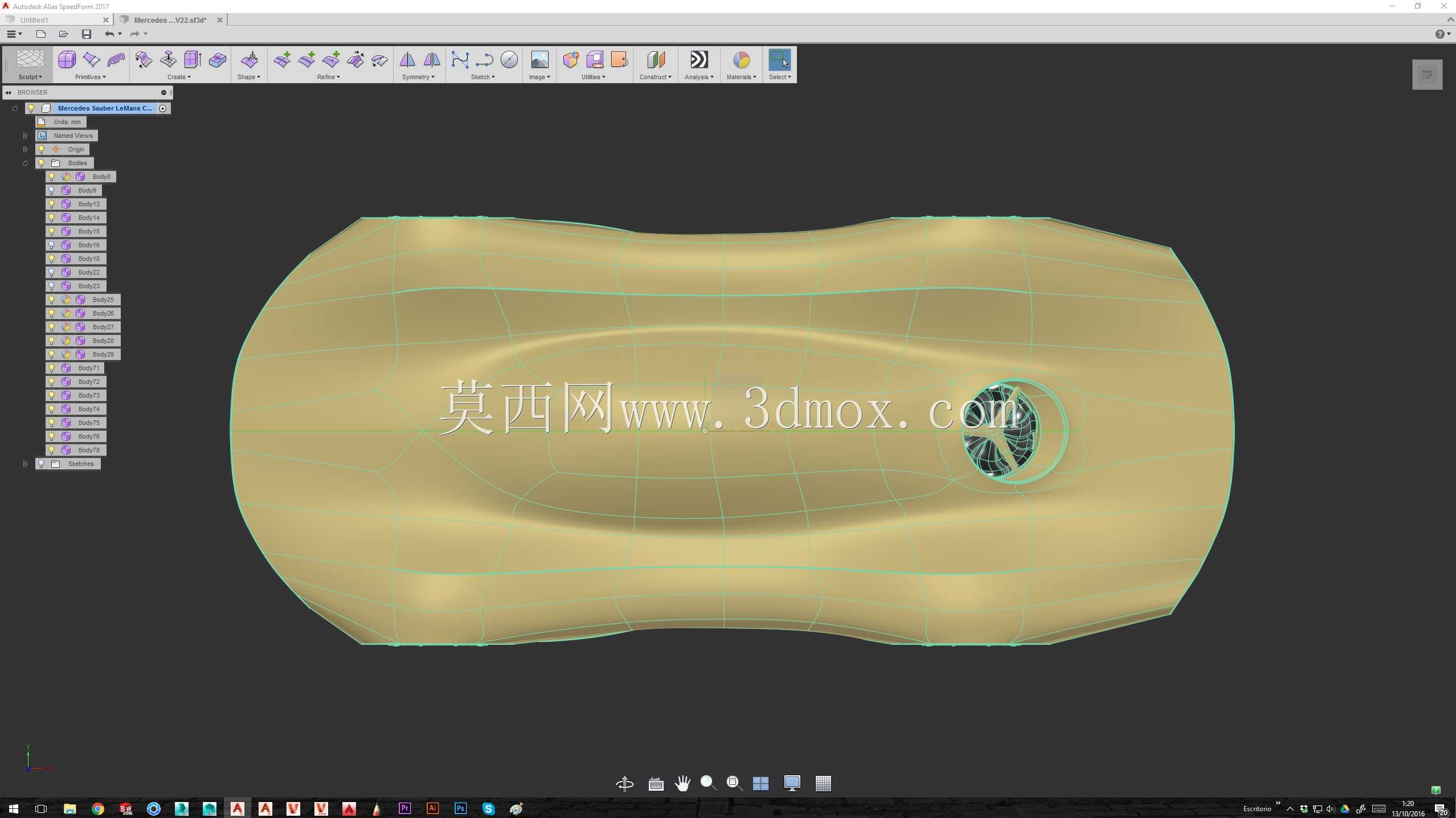This screenshot has width=1456, height=818.
Task: Toggle visibility lightbulb for Body78
Action: [52, 450]
